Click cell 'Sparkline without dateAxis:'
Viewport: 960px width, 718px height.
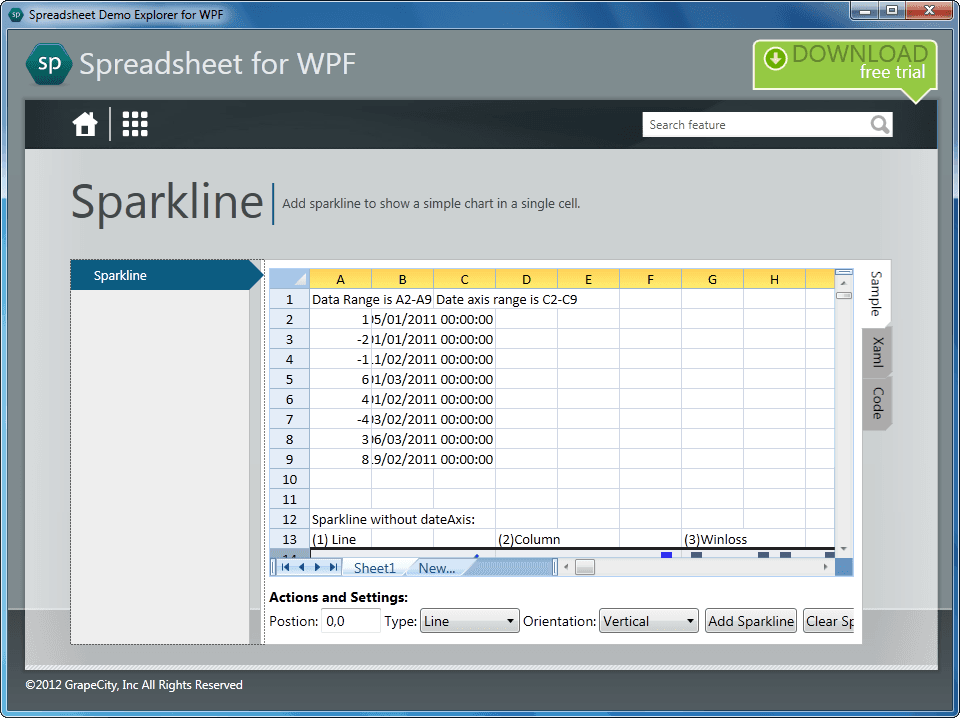pyautogui.click(x=393, y=519)
